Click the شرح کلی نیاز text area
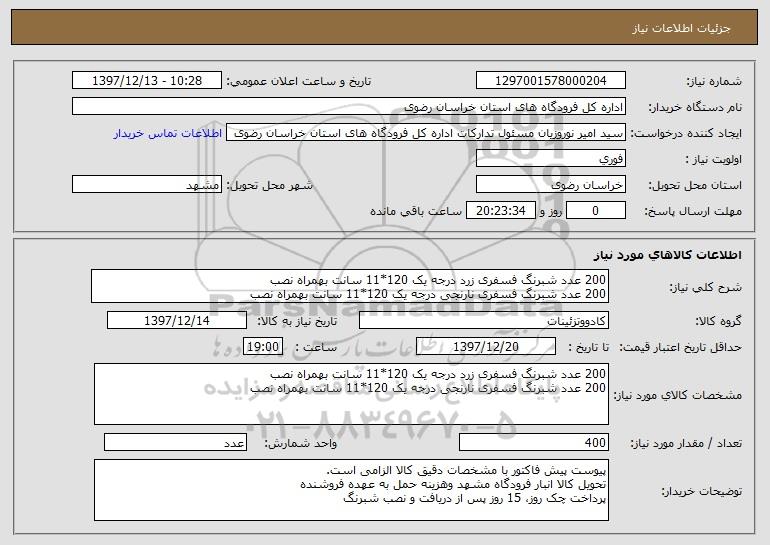This screenshot has height=545, width=770. pos(350,286)
